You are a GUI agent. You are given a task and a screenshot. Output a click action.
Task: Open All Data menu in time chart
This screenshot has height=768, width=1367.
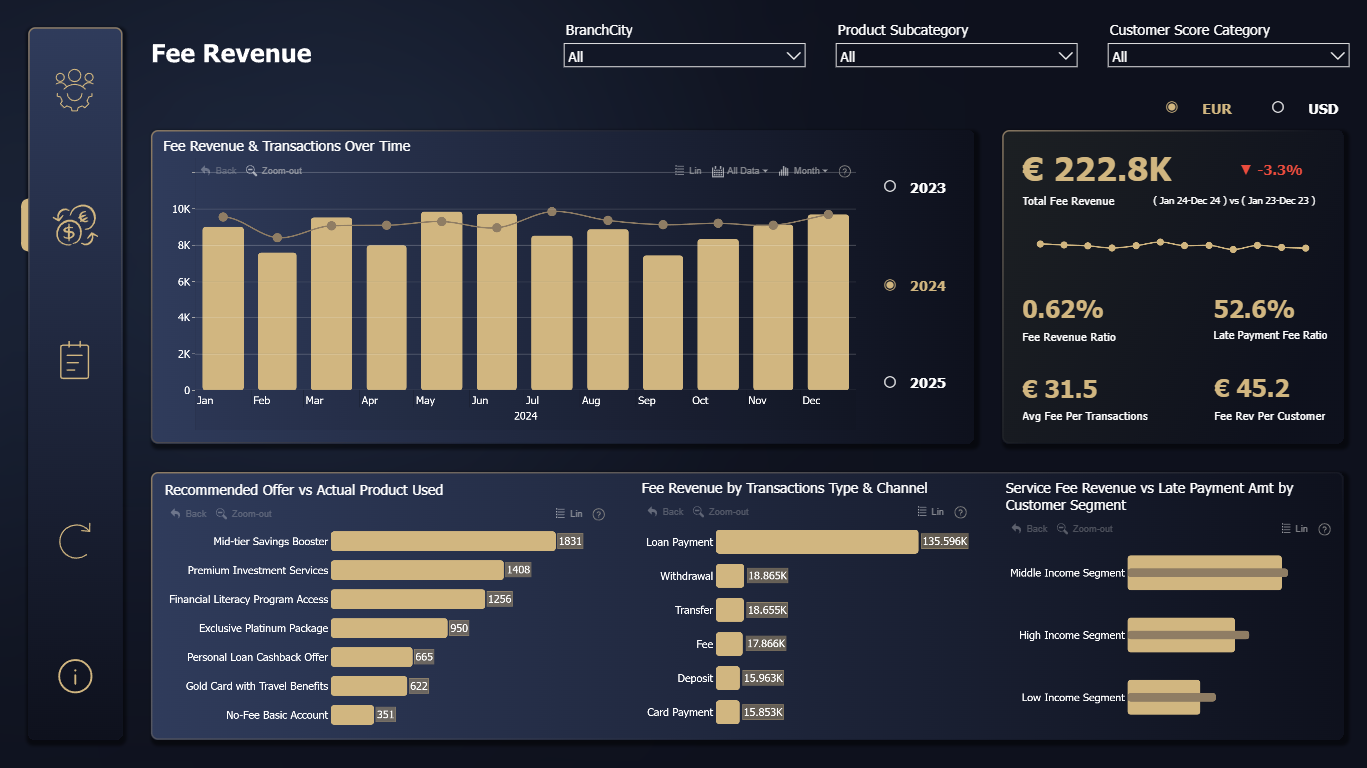pos(740,171)
